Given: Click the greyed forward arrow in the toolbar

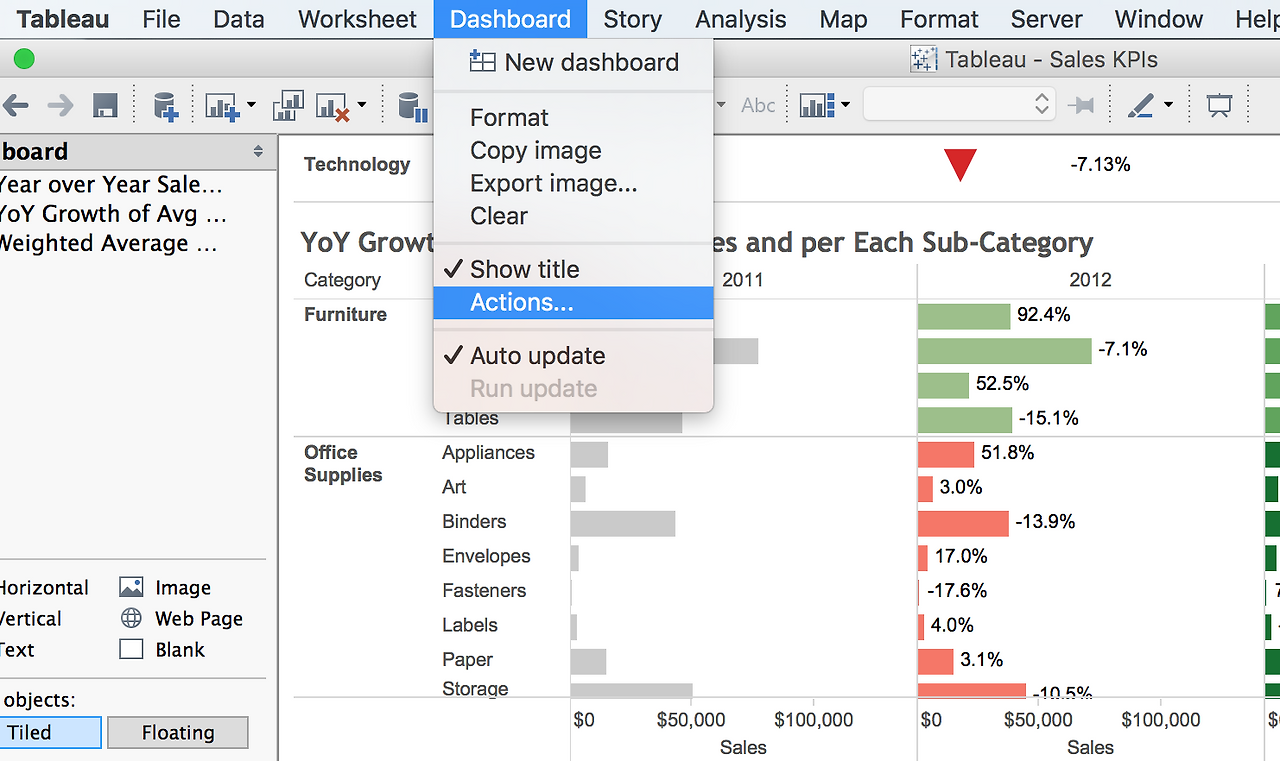Looking at the screenshot, I should (60, 105).
